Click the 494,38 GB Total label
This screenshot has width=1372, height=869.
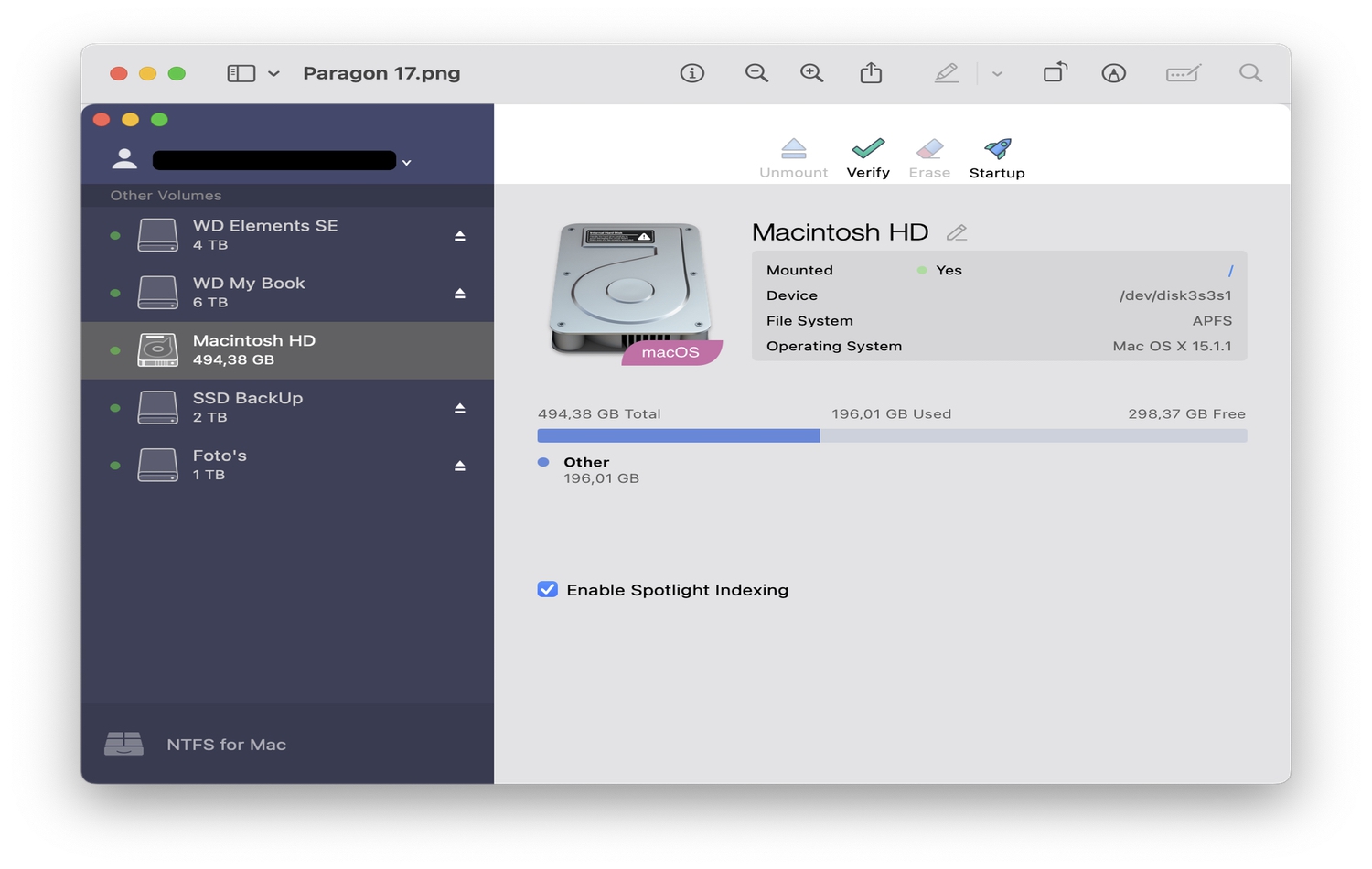click(599, 413)
